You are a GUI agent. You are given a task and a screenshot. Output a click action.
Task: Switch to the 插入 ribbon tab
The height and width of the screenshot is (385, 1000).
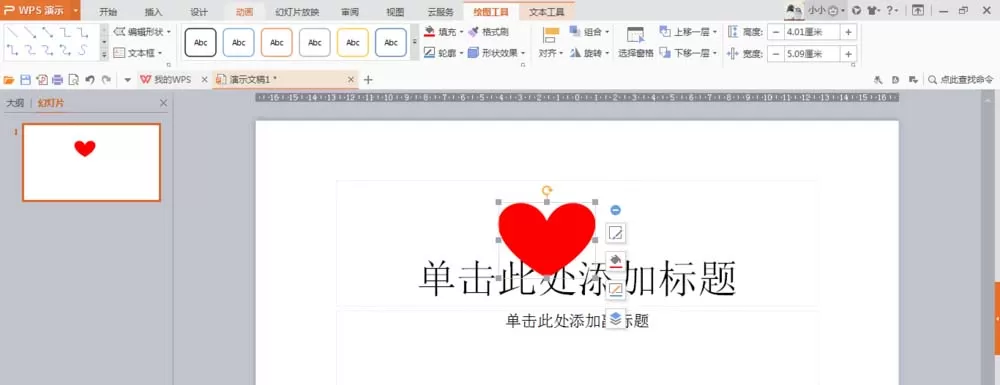[154, 11]
